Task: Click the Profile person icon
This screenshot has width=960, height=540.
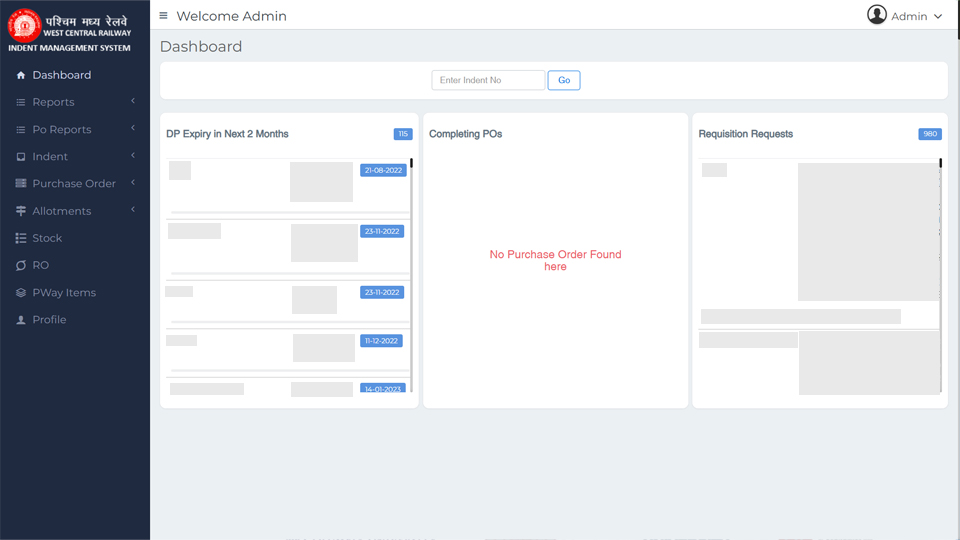Action: [x=21, y=320]
